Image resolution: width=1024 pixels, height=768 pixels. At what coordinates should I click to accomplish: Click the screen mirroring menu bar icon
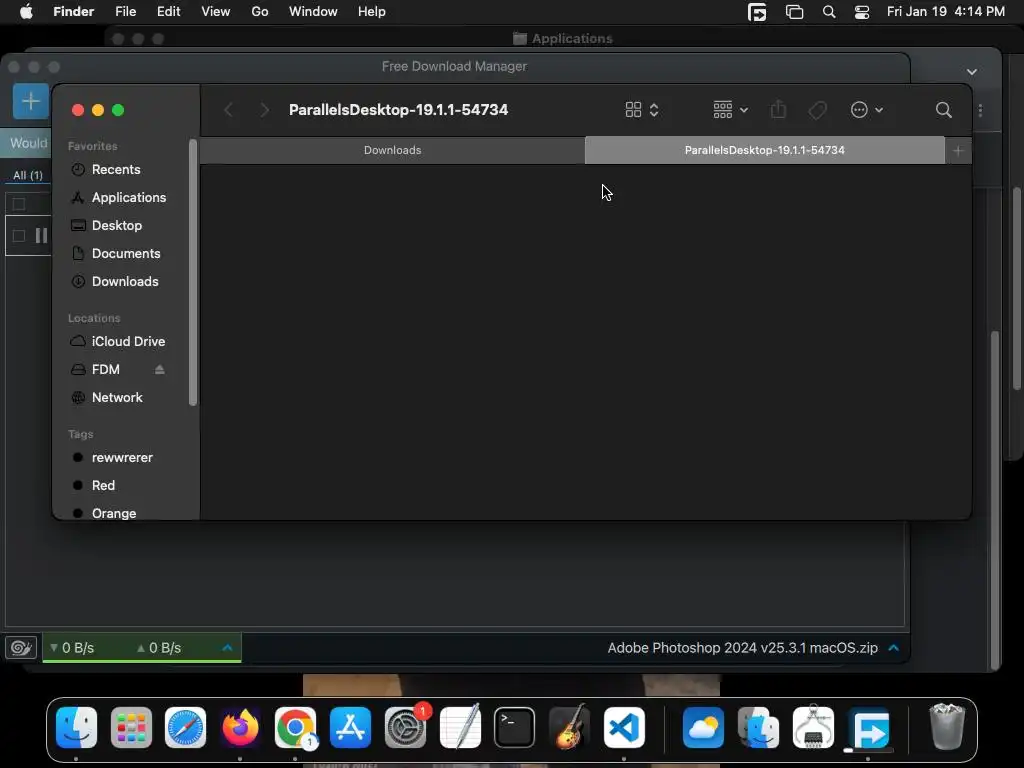tap(794, 12)
